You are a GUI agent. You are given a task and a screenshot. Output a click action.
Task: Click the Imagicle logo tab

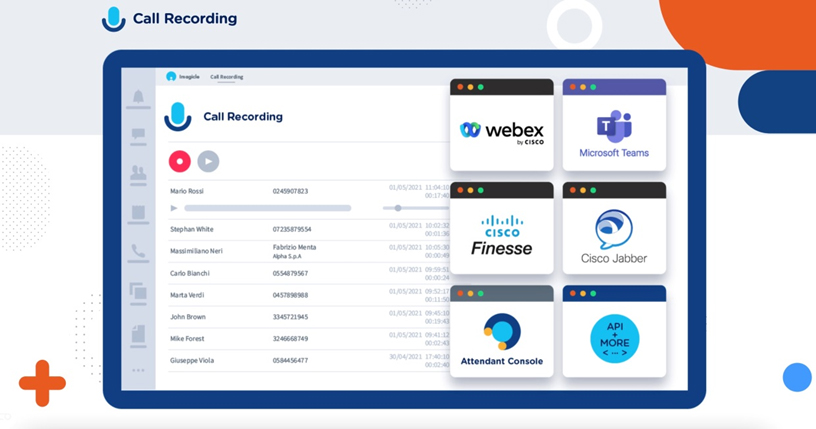pos(183,77)
